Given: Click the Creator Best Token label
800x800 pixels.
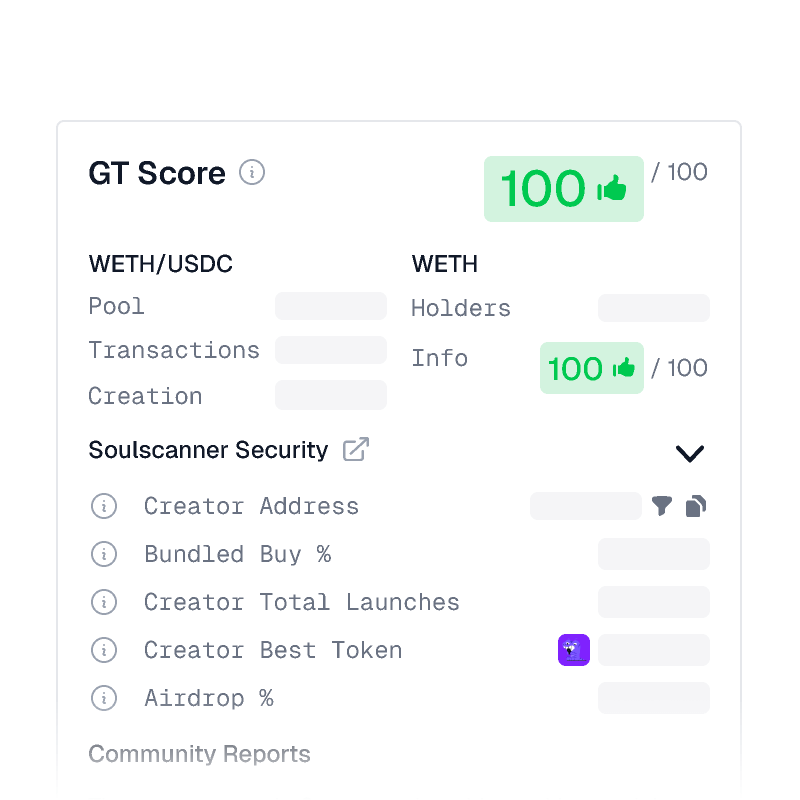Looking at the screenshot, I should 273,650.
